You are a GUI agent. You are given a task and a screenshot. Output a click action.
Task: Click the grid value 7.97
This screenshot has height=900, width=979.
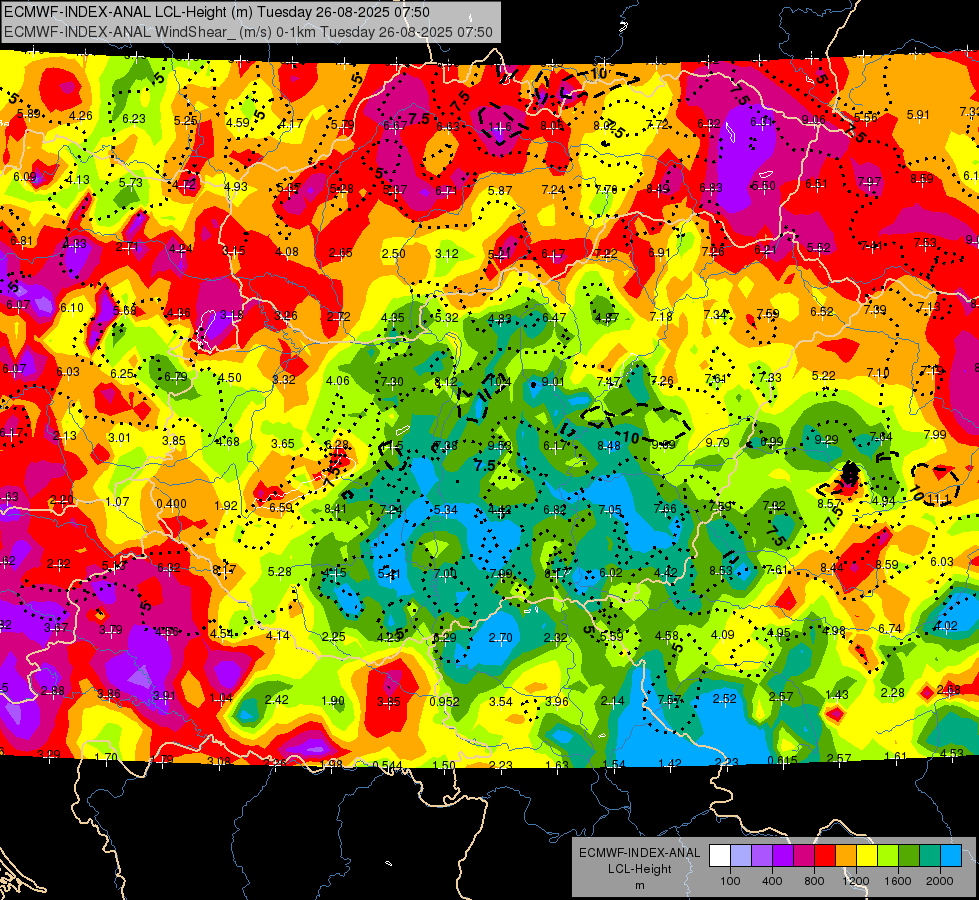(x=869, y=182)
